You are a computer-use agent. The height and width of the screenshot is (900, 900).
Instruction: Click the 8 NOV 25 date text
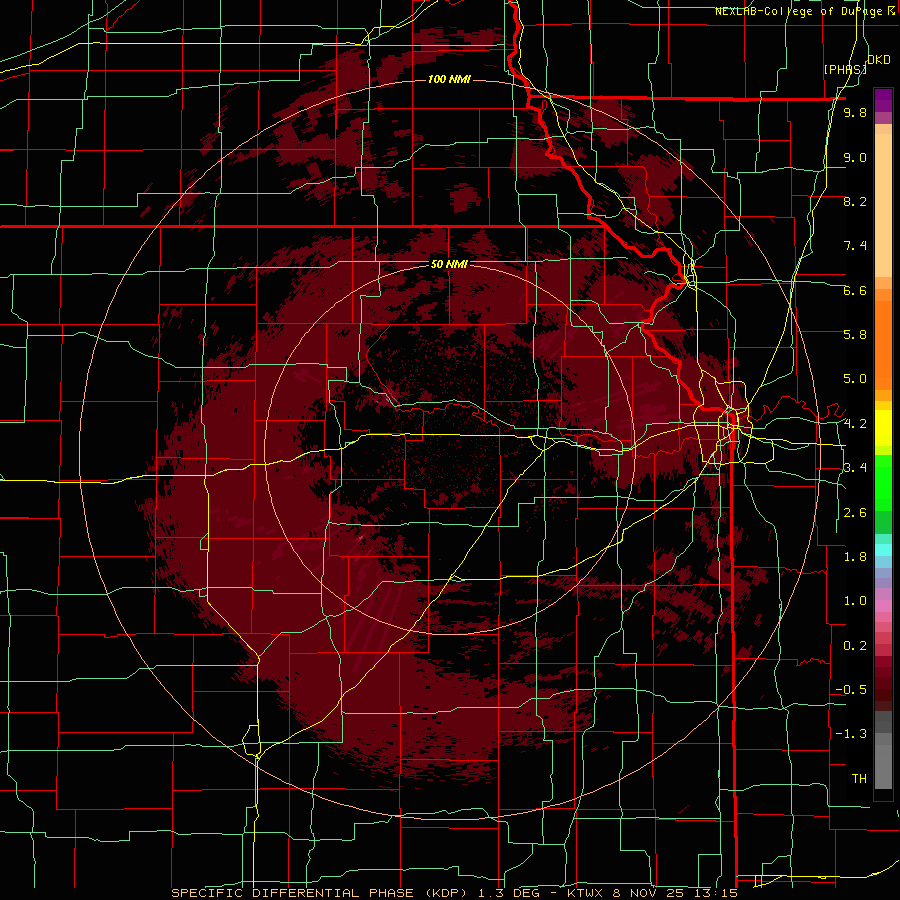648,893
